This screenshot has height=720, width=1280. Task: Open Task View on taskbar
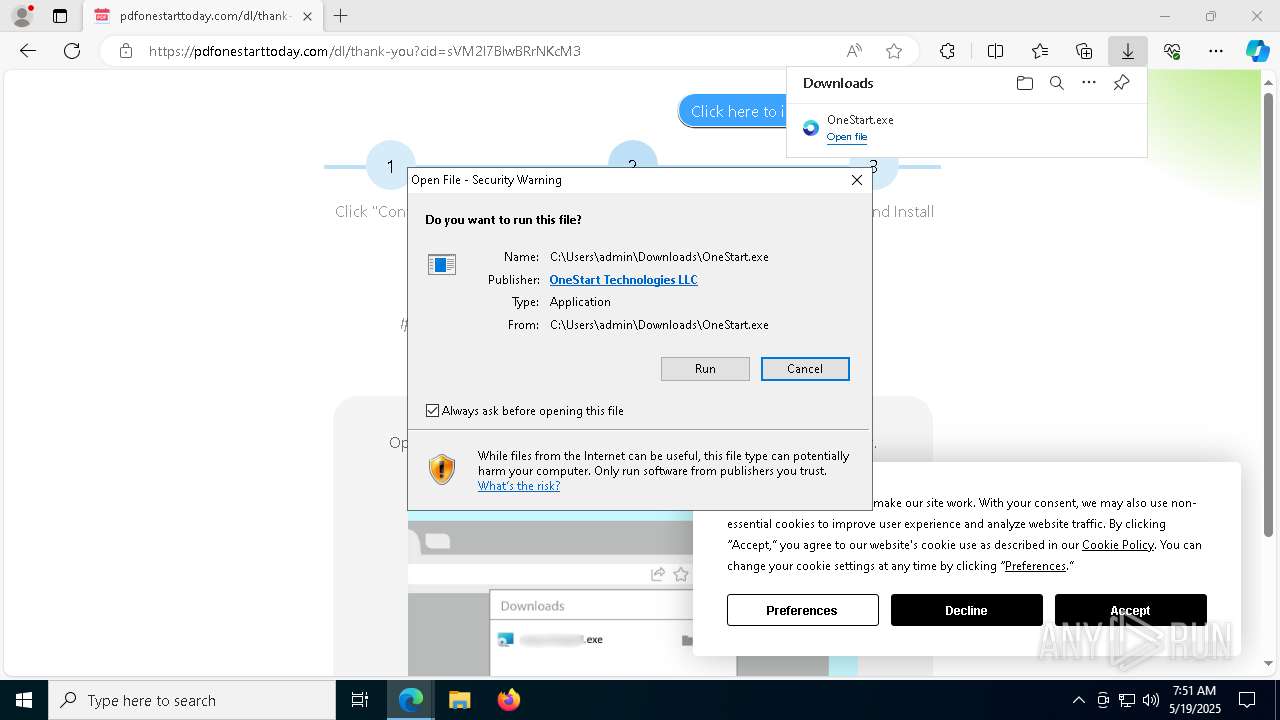pos(360,700)
